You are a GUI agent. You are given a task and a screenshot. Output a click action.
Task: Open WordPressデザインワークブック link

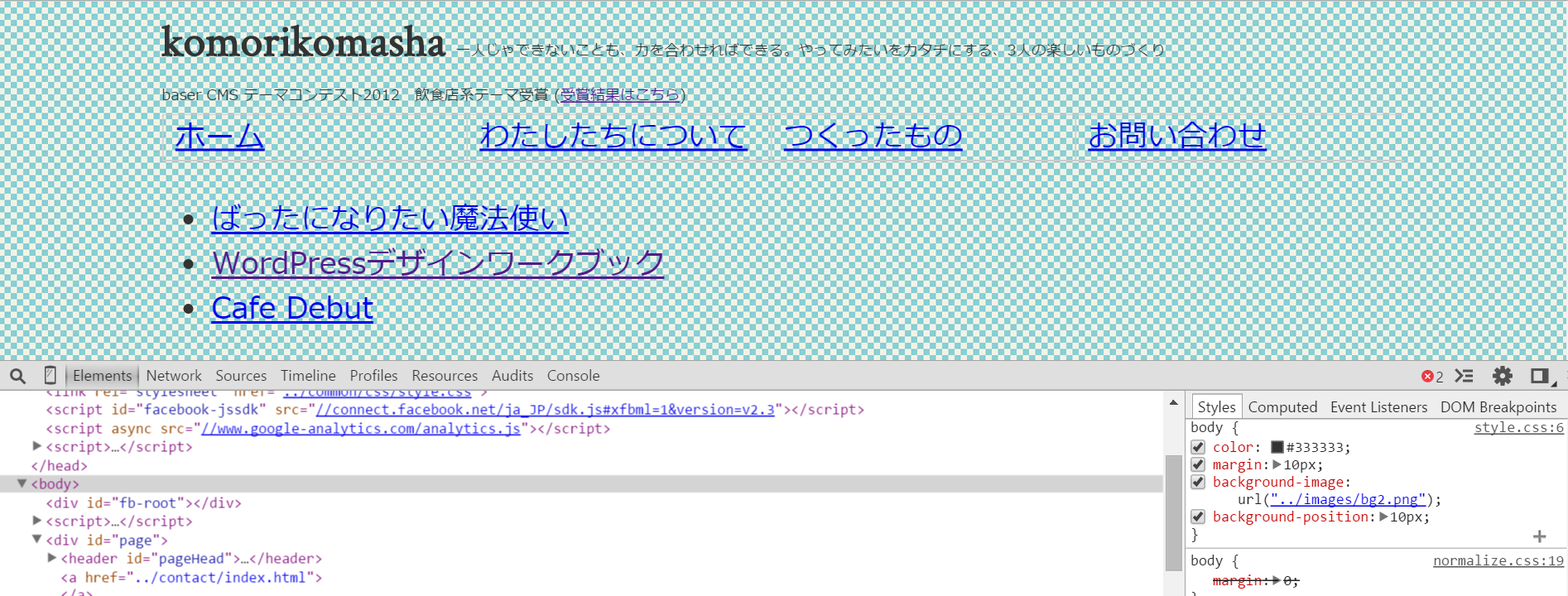[438, 263]
